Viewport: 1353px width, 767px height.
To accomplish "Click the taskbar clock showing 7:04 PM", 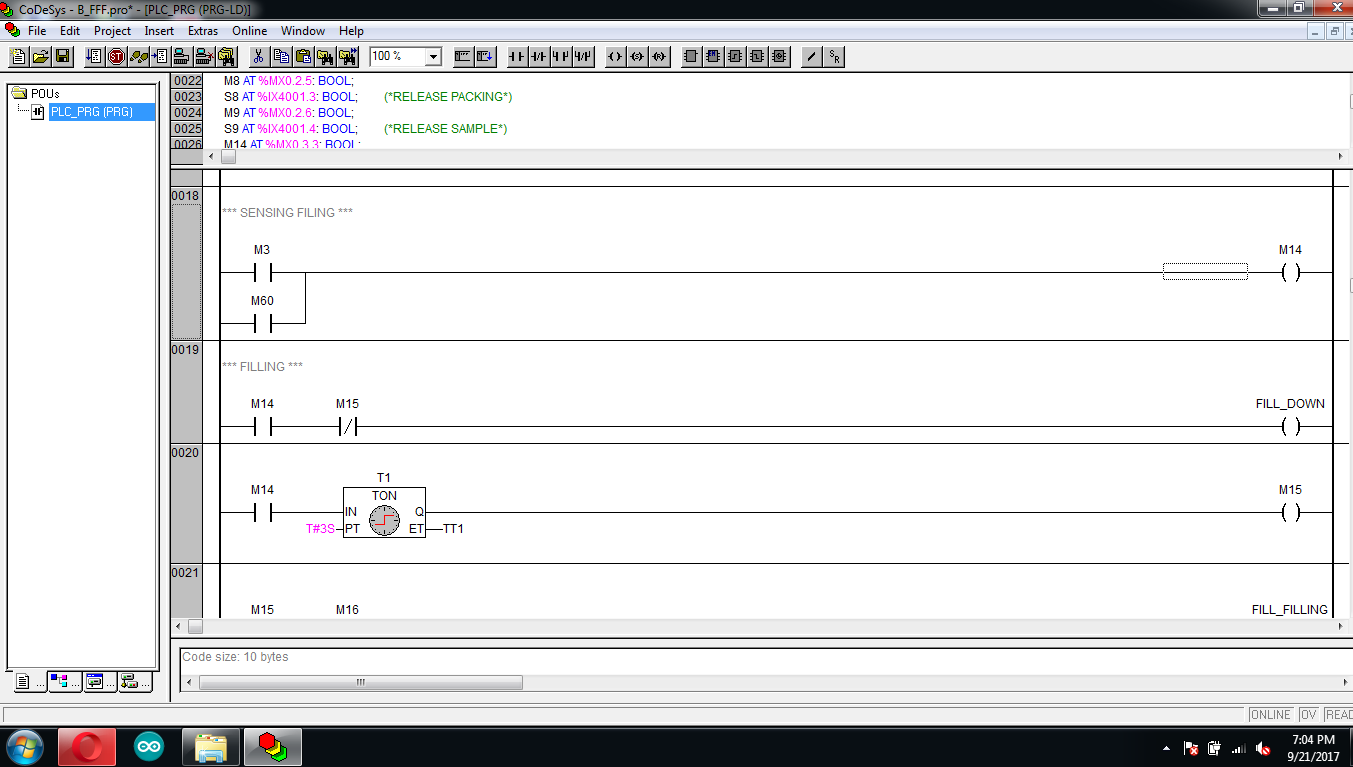I will (x=1313, y=747).
